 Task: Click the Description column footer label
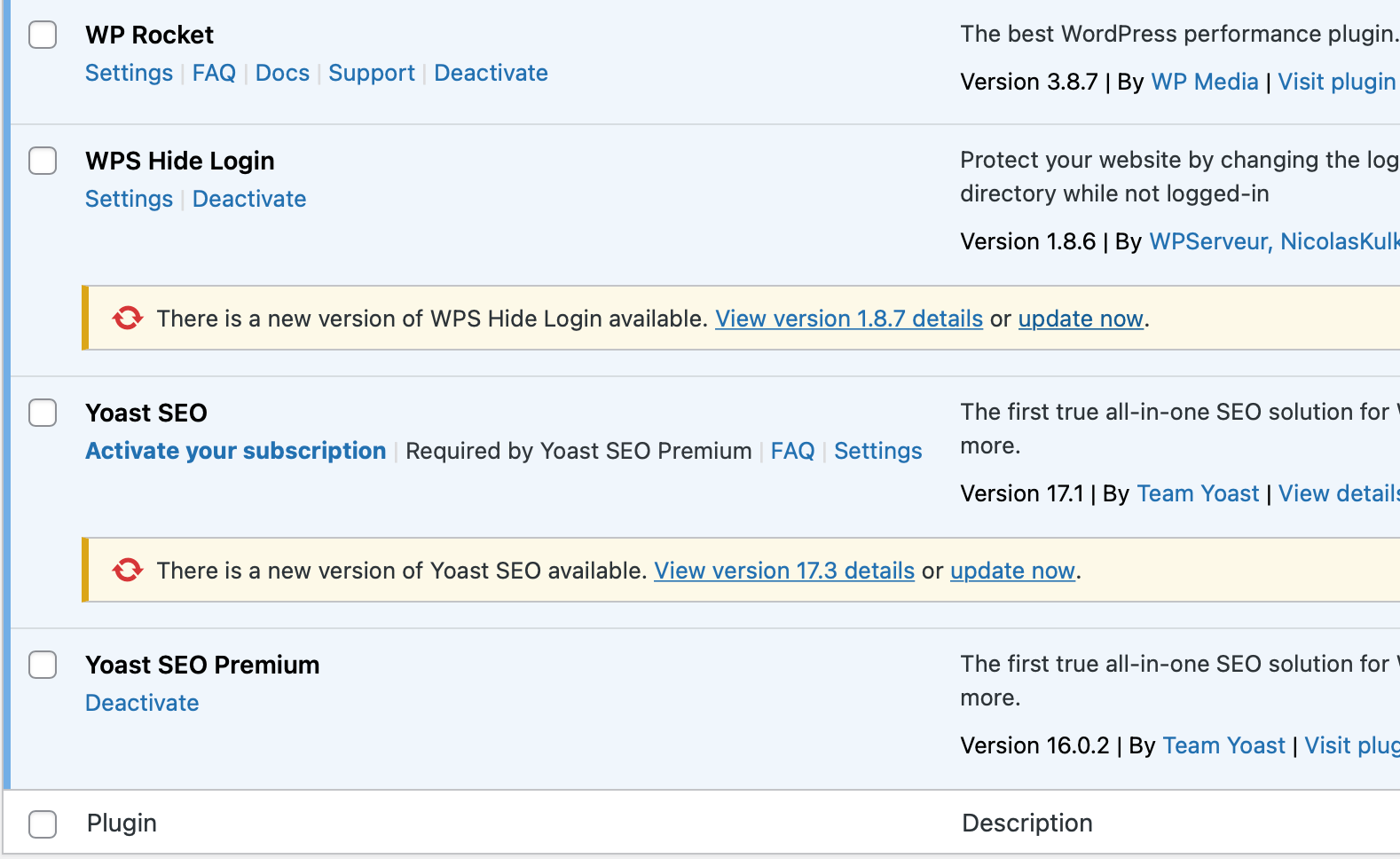click(x=1027, y=824)
